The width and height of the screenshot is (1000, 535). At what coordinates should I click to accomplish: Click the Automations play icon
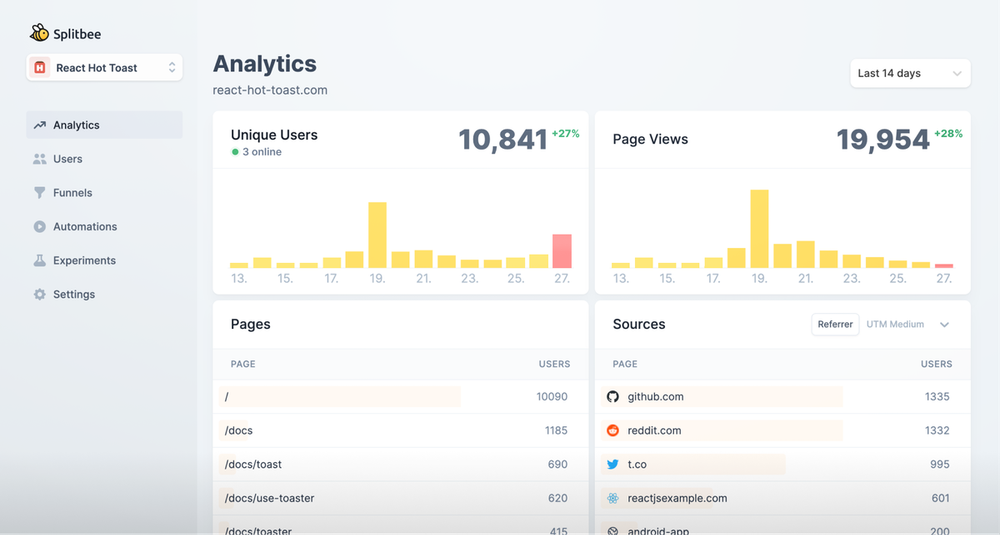coord(40,226)
